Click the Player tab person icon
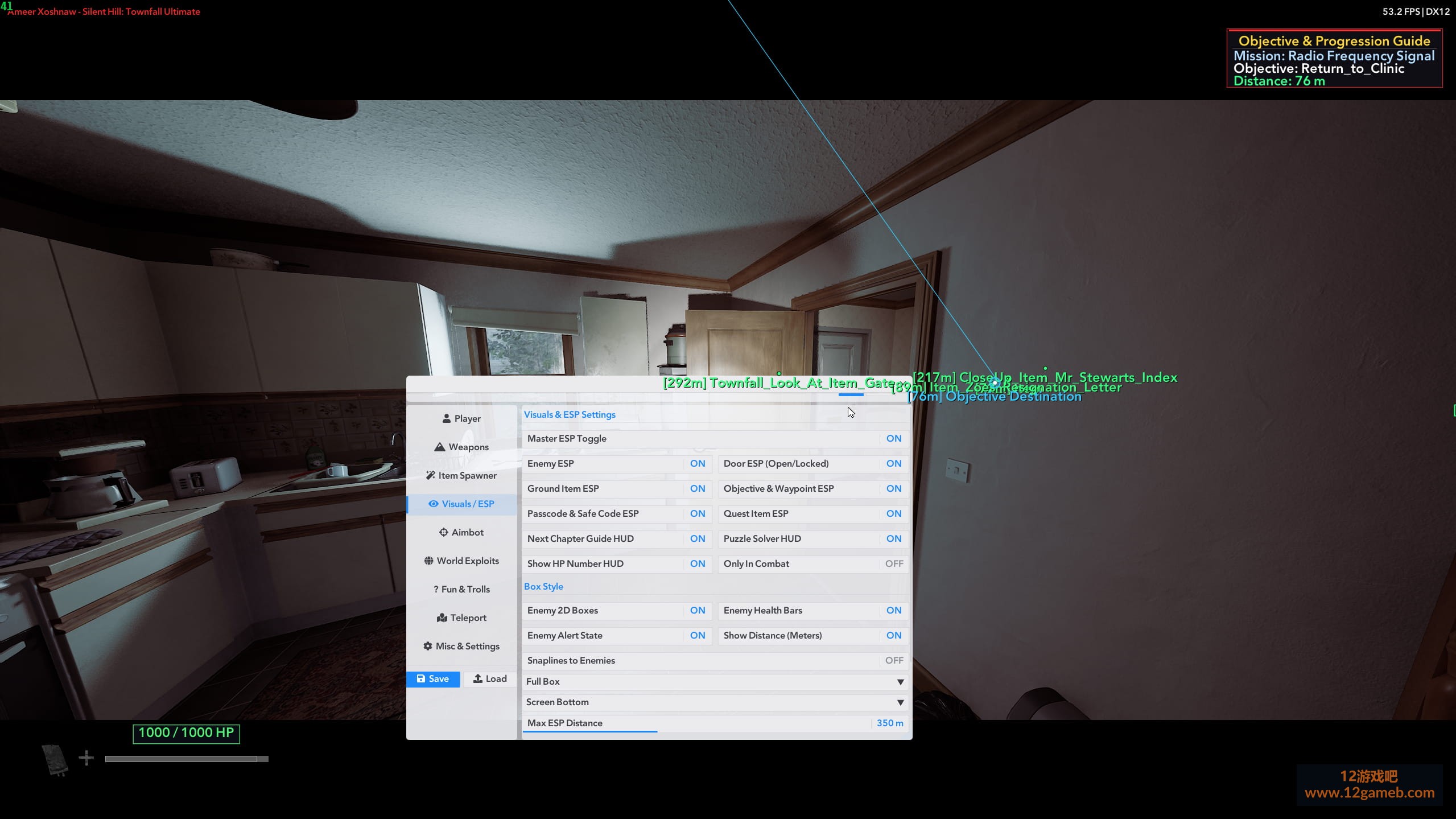1456x819 pixels. [447, 419]
